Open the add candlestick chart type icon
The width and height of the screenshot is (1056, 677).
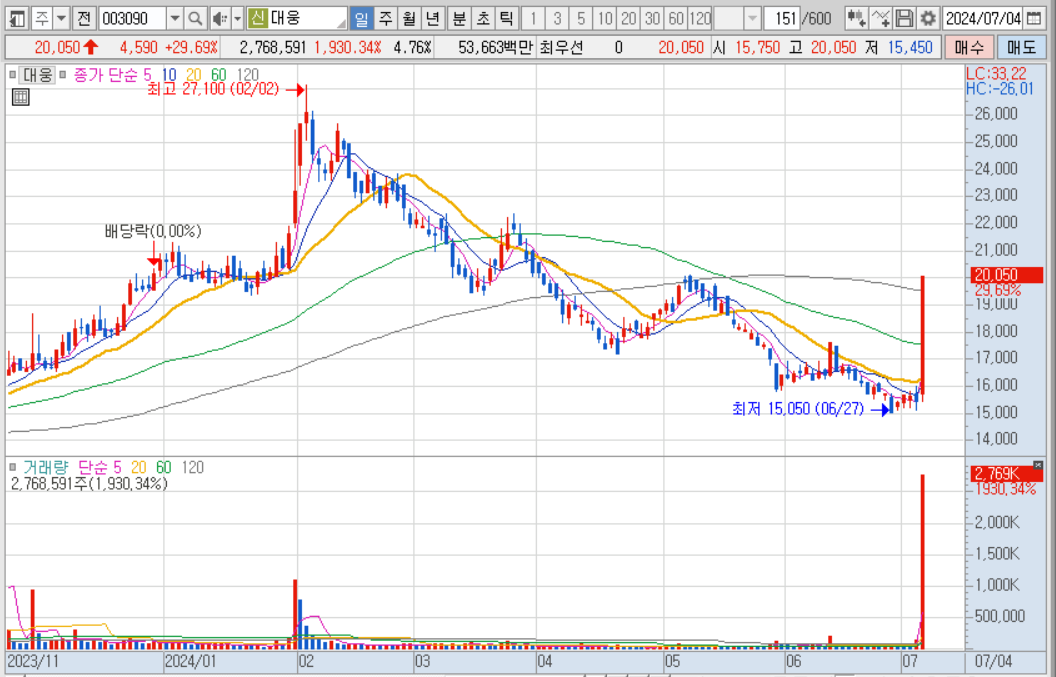point(857,18)
